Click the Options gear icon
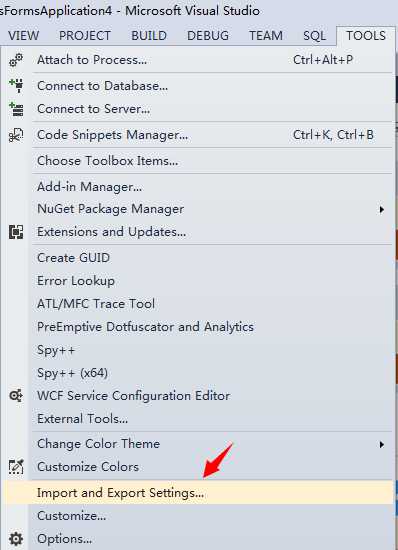The height and width of the screenshot is (550, 398). (16, 538)
